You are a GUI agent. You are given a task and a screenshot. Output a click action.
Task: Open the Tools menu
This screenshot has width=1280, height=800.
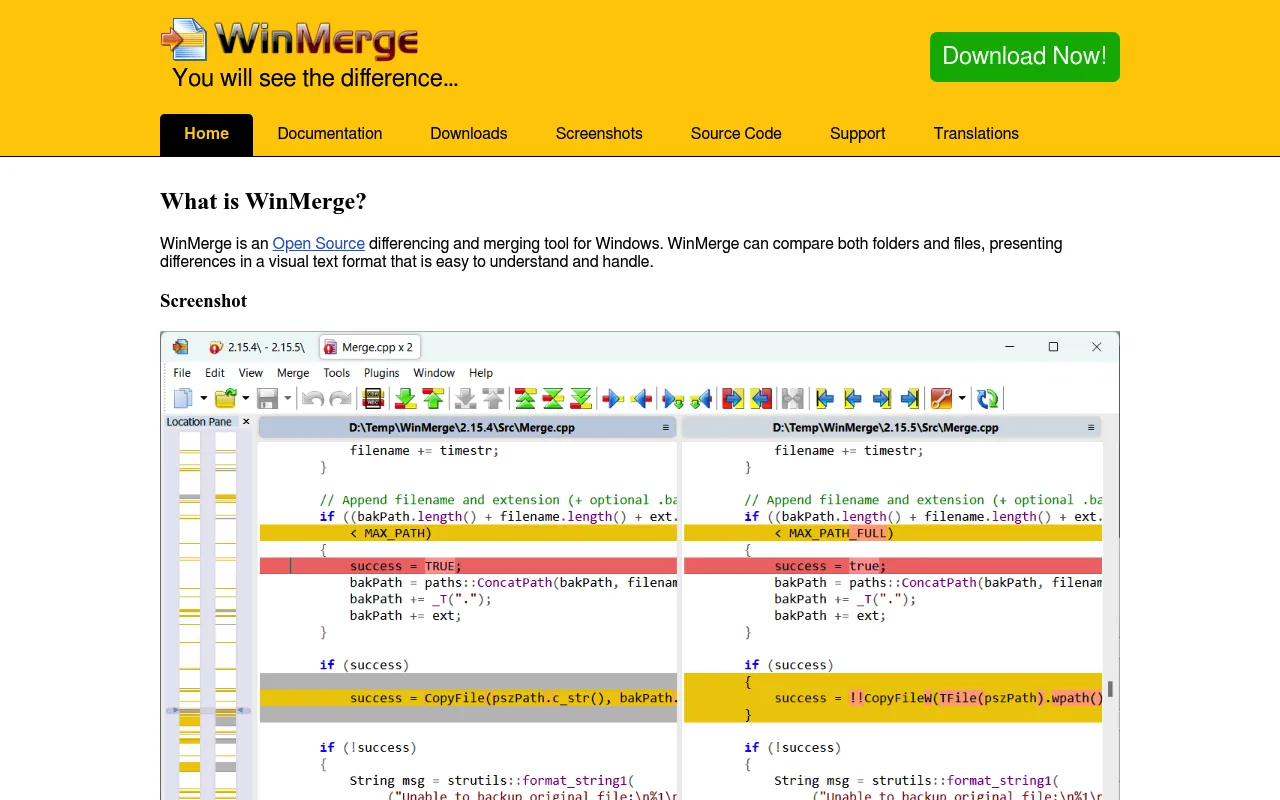coord(337,372)
